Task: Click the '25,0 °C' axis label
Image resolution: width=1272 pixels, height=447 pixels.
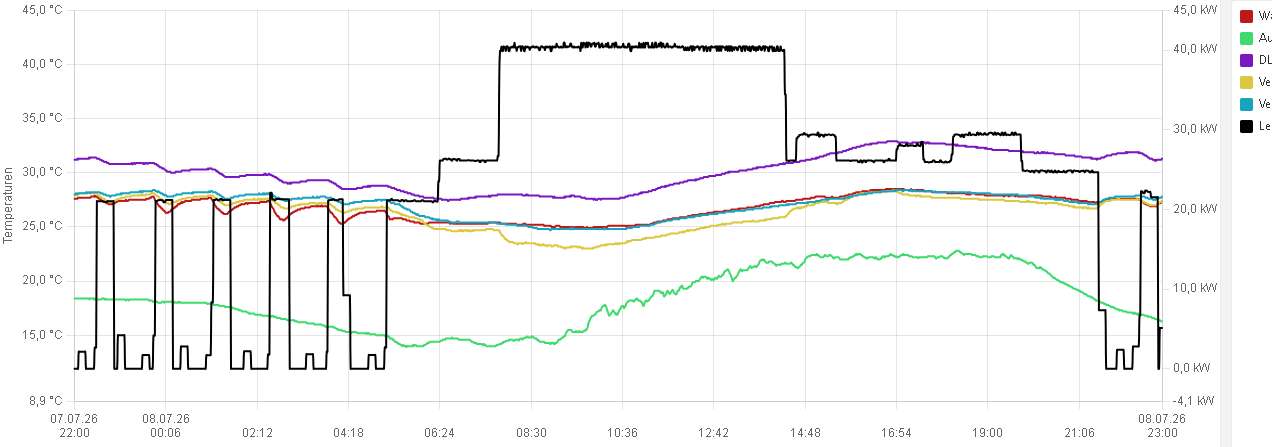Action: [x=42, y=226]
